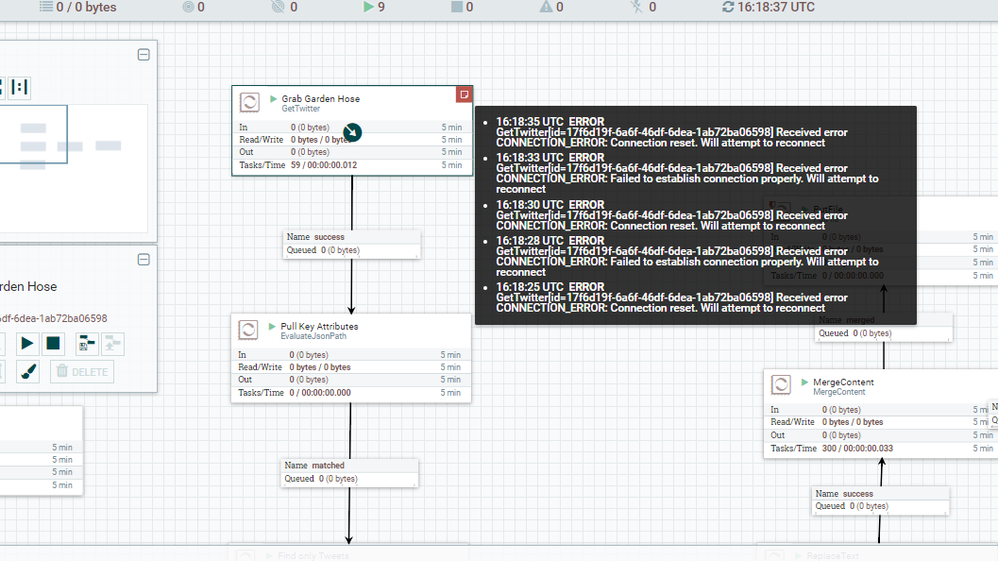998x561 pixels.
Task: Stop the selected component with stop button
Action: (x=54, y=344)
